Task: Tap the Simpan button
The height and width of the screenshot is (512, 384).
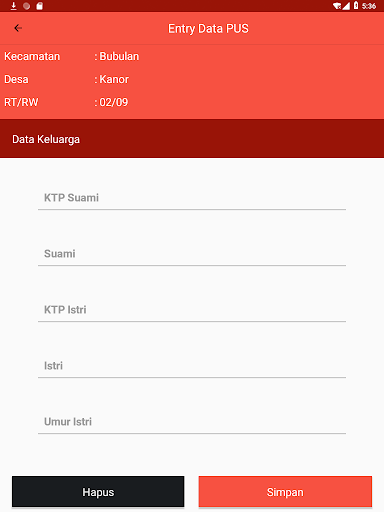Action: (285, 492)
